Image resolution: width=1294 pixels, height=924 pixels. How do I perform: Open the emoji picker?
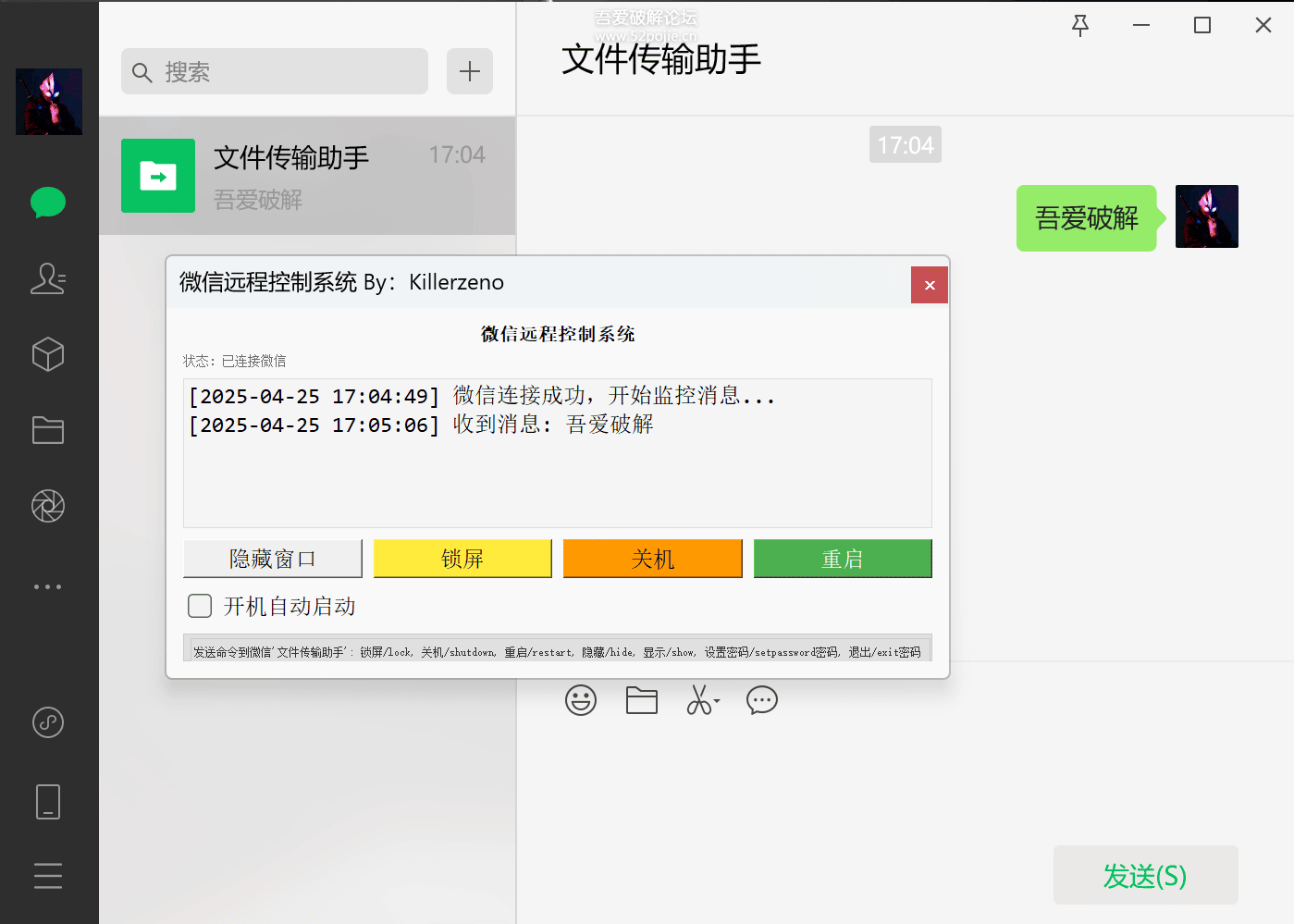pos(581,700)
